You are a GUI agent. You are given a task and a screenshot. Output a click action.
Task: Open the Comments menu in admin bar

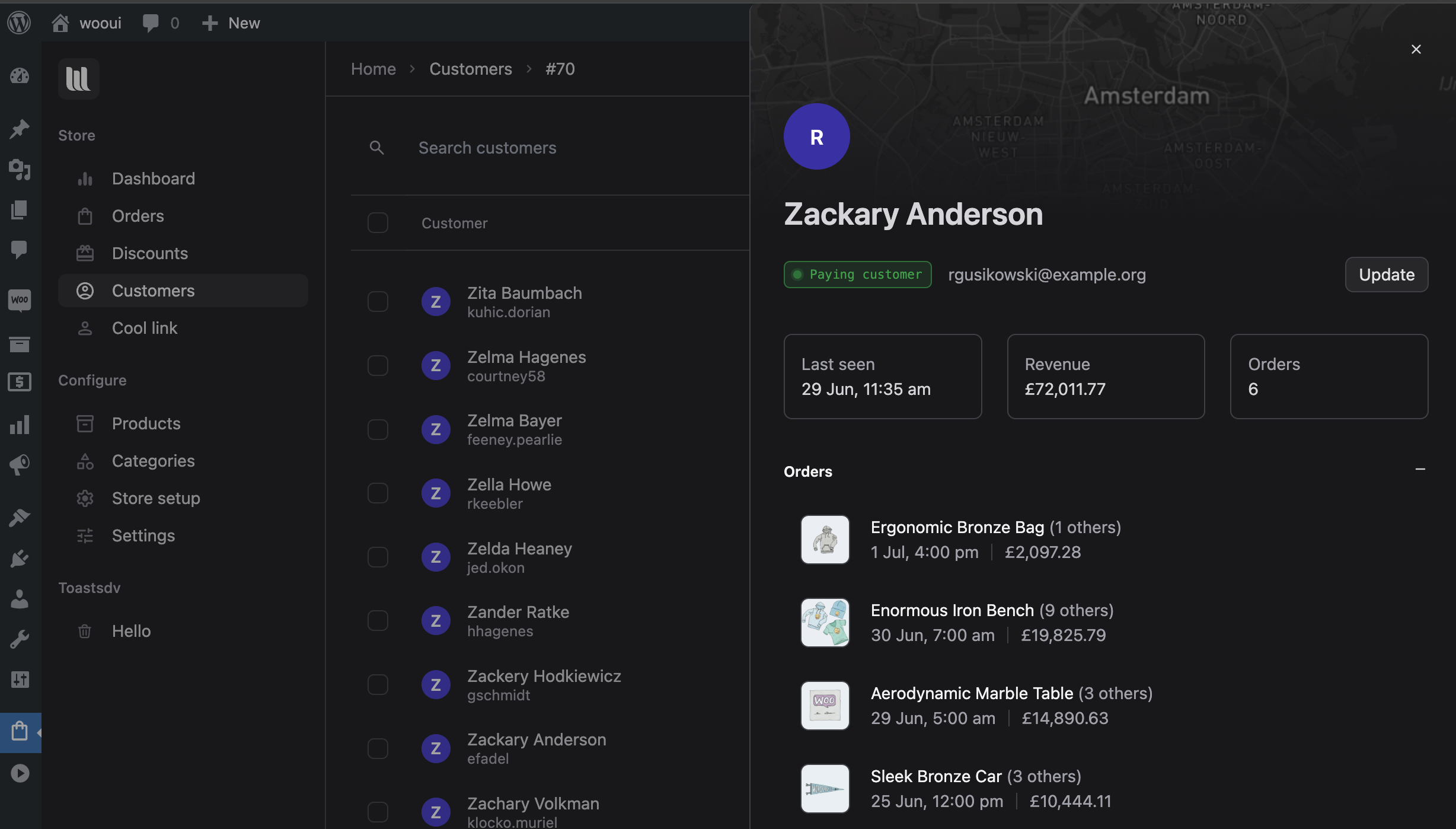[159, 23]
